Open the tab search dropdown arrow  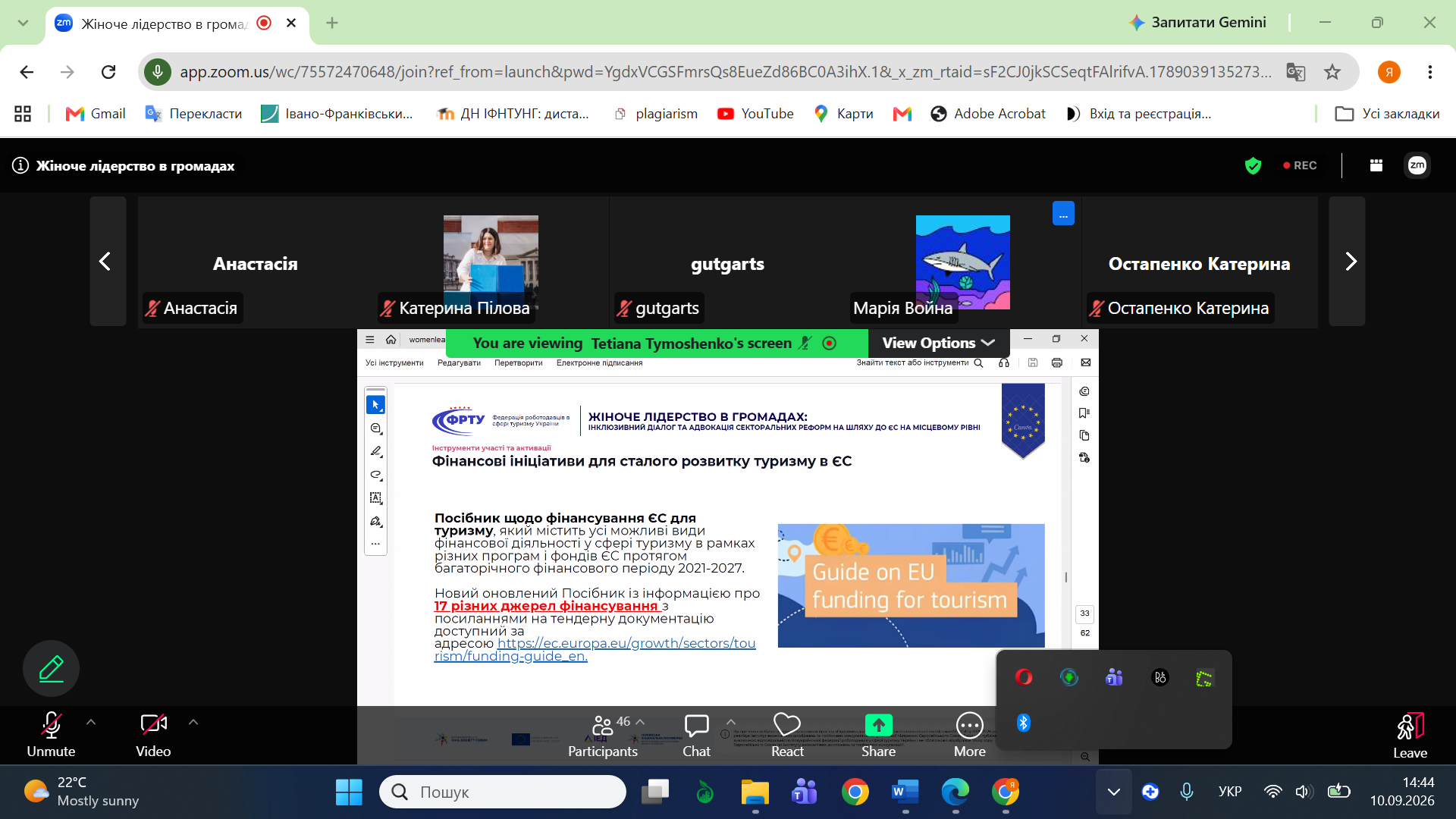(23, 23)
